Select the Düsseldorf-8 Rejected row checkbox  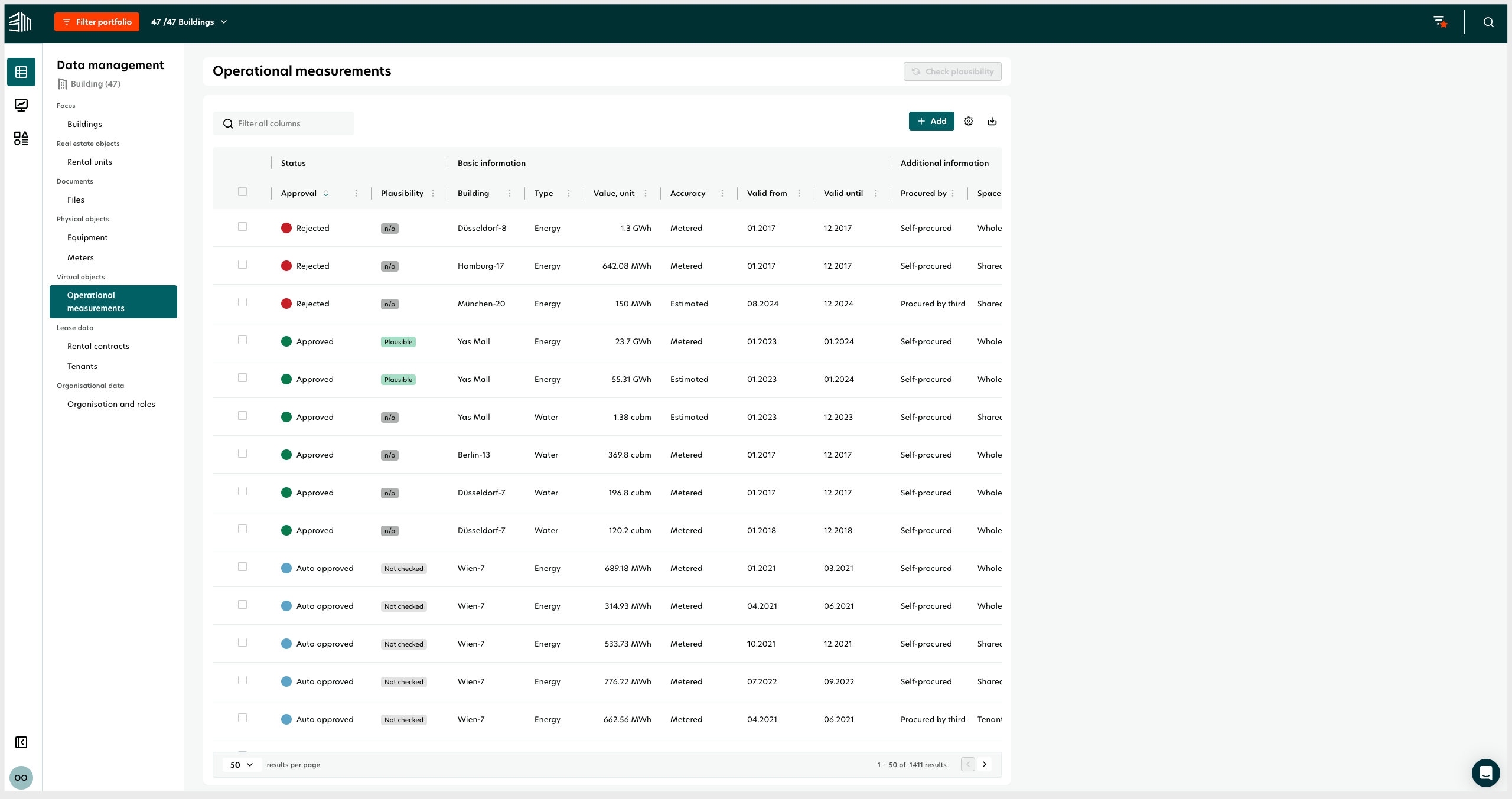pyautogui.click(x=242, y=227)
